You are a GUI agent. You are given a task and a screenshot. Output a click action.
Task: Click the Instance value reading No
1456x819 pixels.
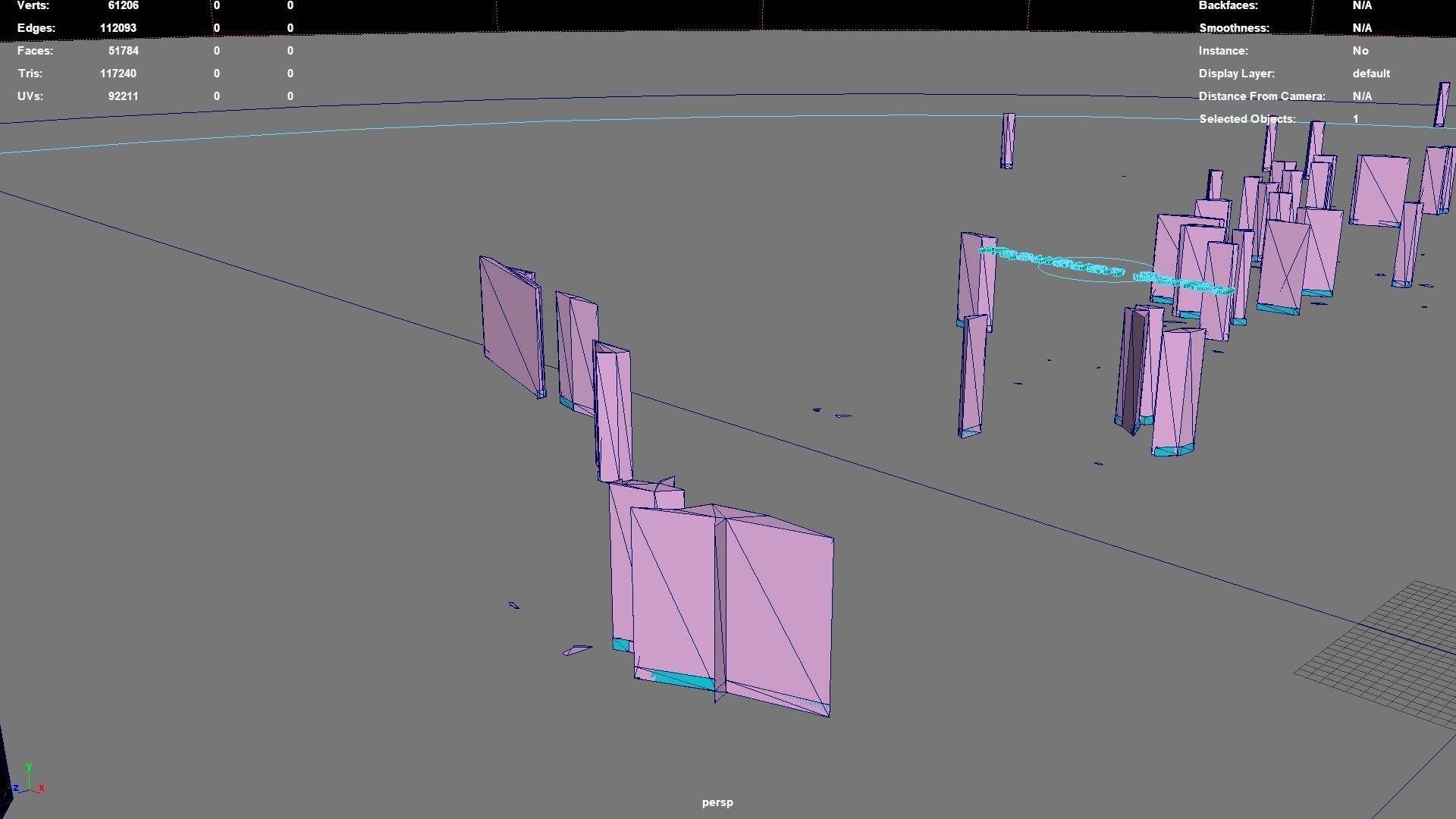(x=1360, y=51)
